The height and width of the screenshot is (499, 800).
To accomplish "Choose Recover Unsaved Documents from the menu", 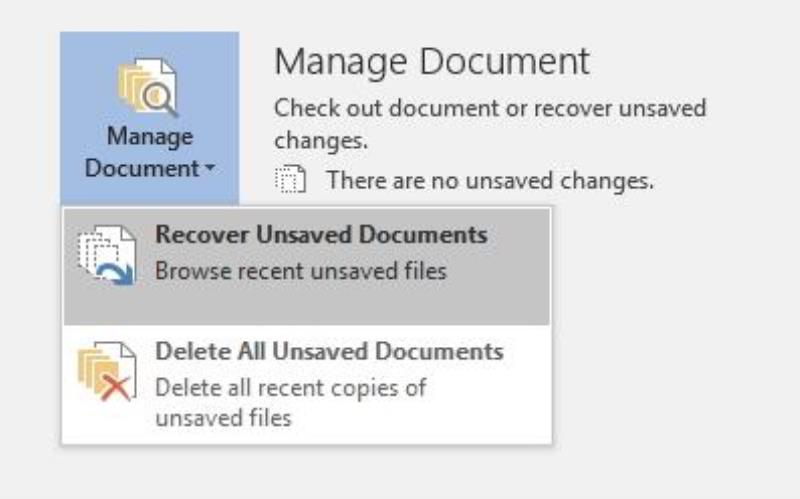I will [x=307, y=267].
